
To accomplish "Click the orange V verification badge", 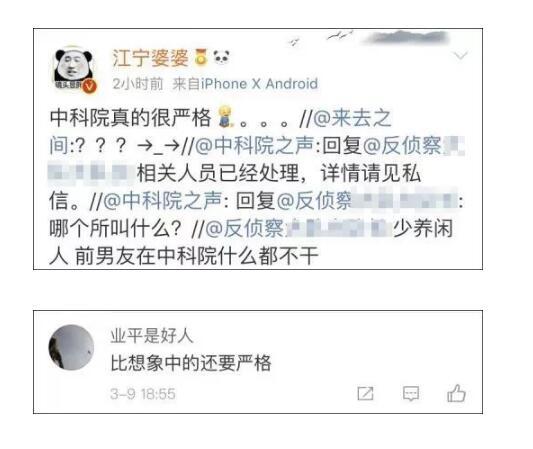I will [90, 86].
